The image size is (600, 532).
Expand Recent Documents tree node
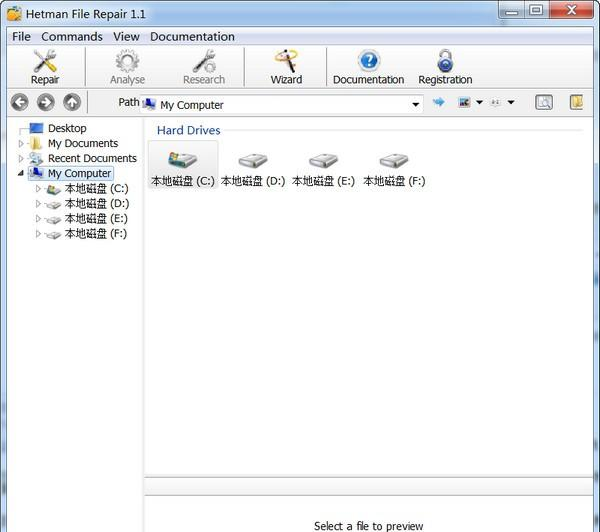click(x=21, y=158)
